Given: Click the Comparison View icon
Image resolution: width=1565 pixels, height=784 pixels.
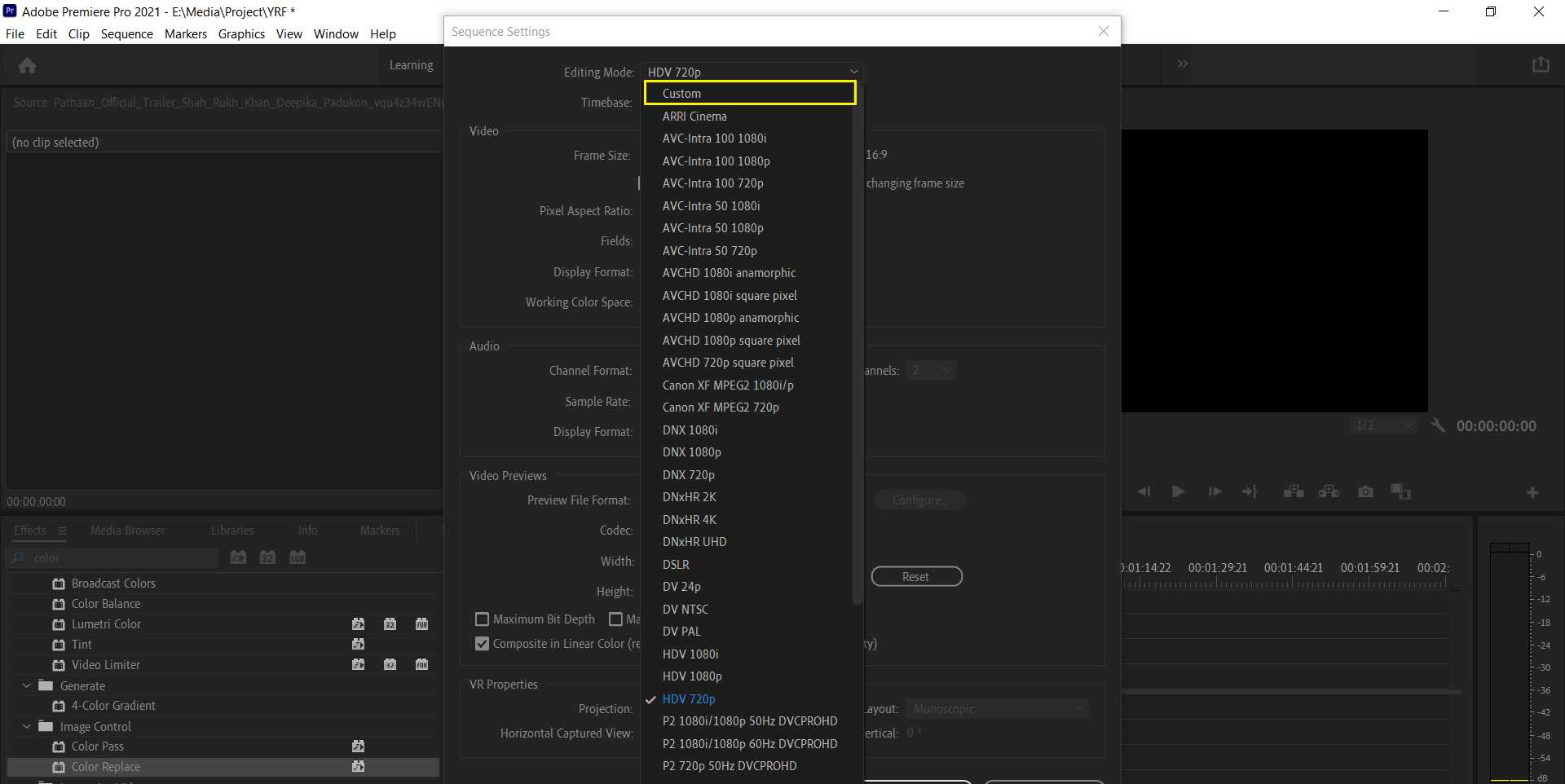Looking at the screenshot, I should [1400, 491].
